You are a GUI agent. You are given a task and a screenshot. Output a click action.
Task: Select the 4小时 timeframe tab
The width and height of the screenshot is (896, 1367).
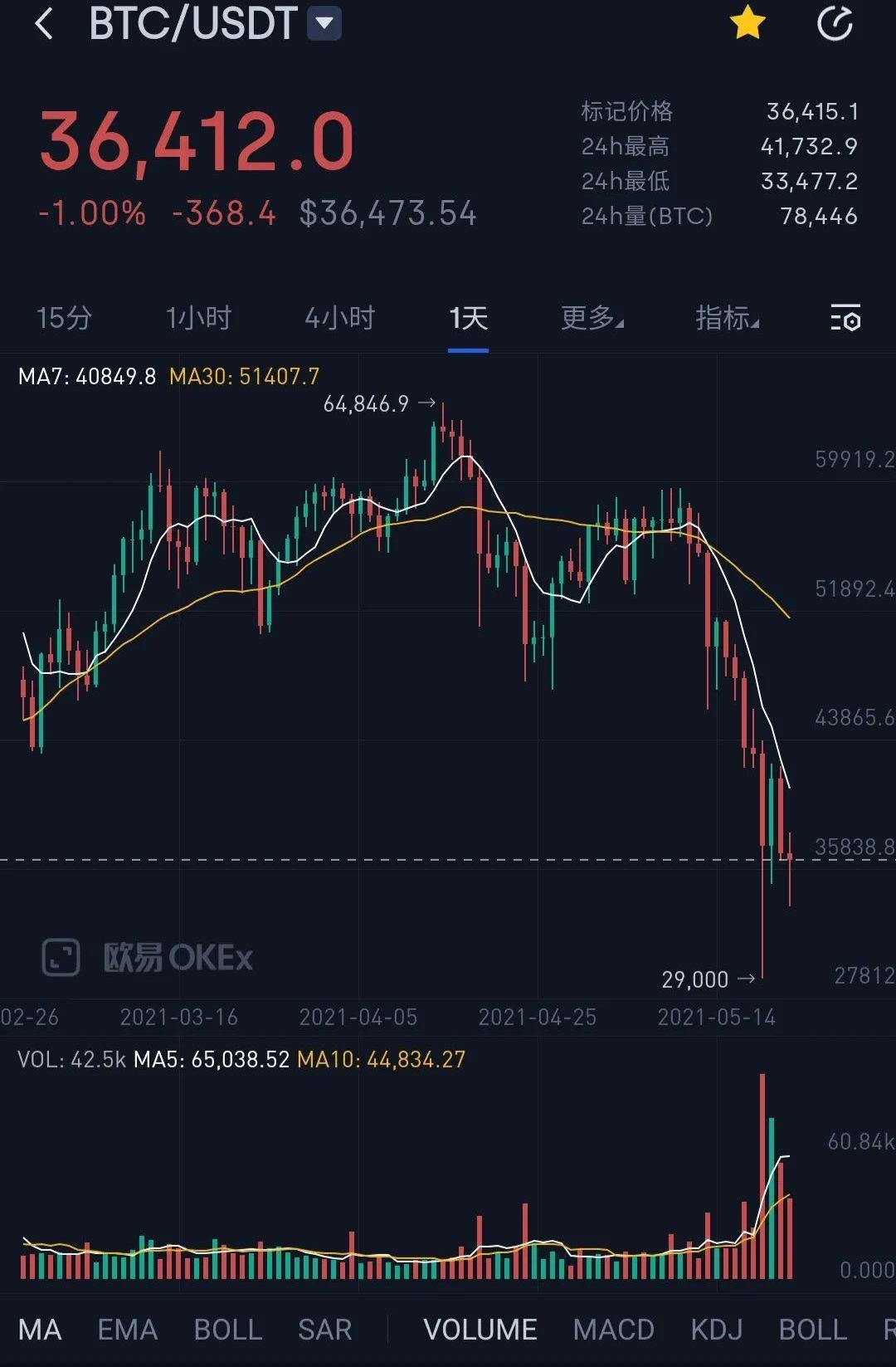339,318
